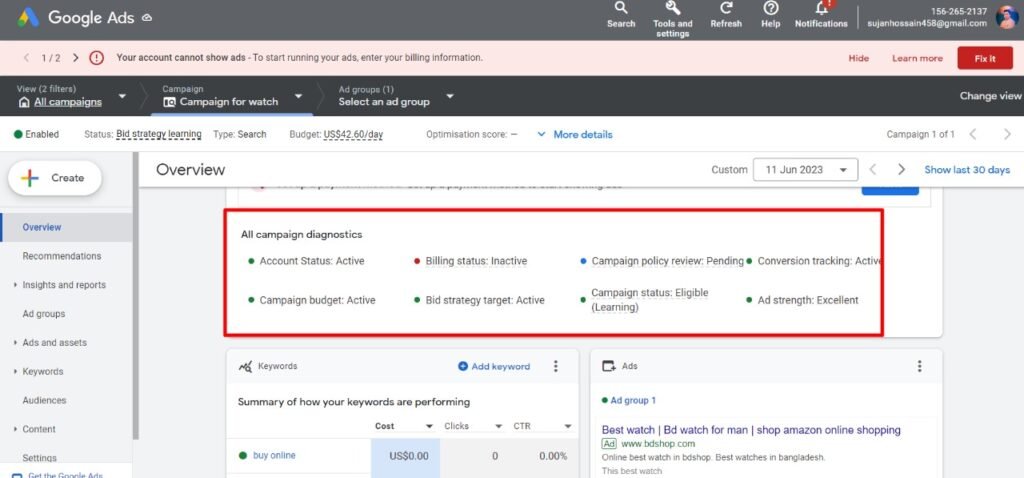
Task: Expand Insights and reports in sidebar
Action: tap(15, 285)
